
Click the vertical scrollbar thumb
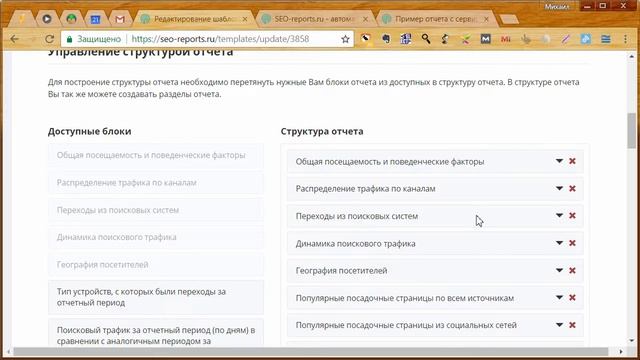[631, 131]
